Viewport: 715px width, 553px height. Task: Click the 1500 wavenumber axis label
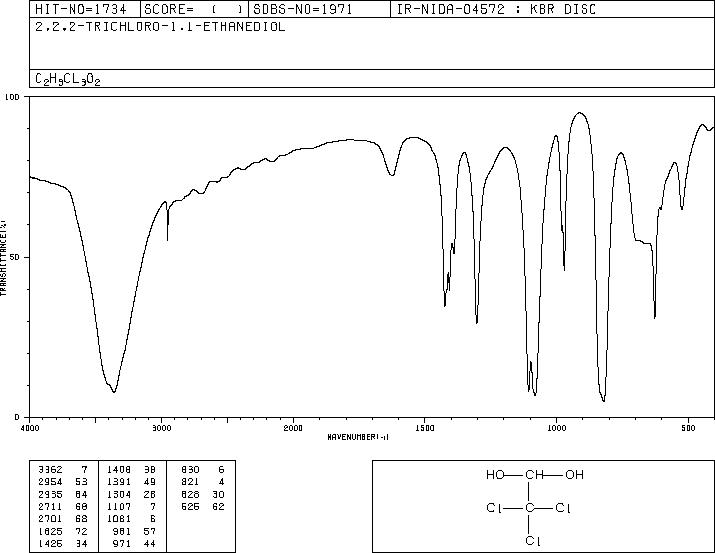425,428
